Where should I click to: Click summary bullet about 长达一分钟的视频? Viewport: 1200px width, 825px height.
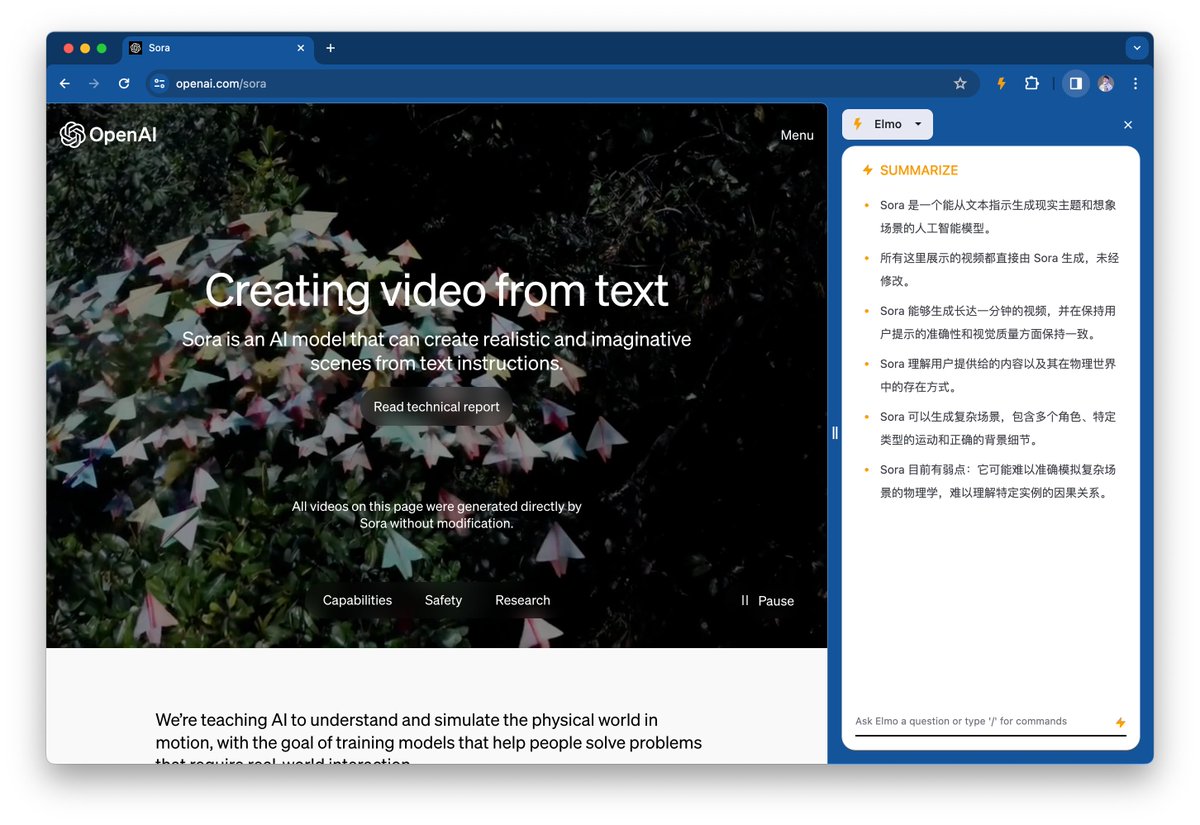(998, 323)
